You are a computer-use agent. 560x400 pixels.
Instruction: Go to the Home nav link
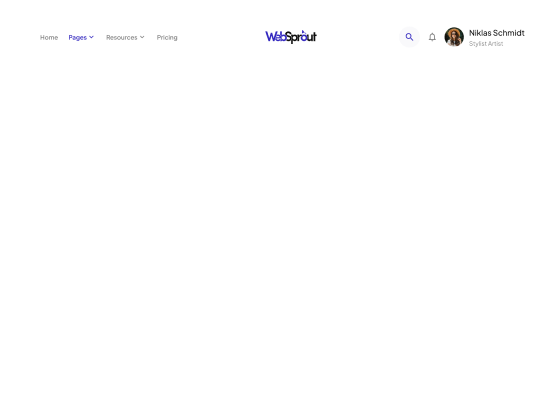(49, 38)
